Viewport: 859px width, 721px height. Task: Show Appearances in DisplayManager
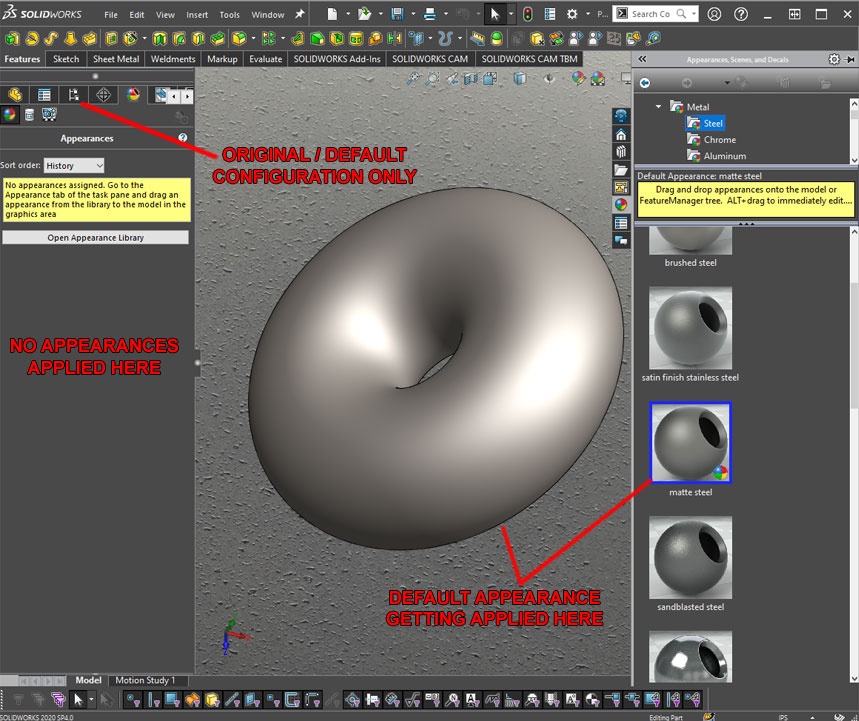[9, 115]
